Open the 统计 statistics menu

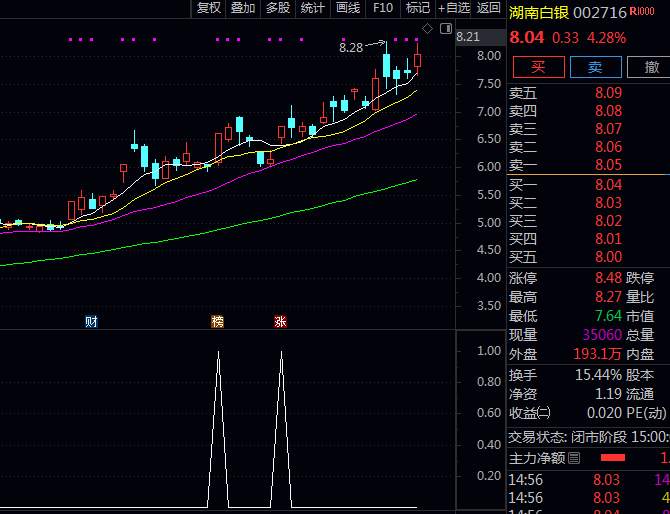(312, 8)
